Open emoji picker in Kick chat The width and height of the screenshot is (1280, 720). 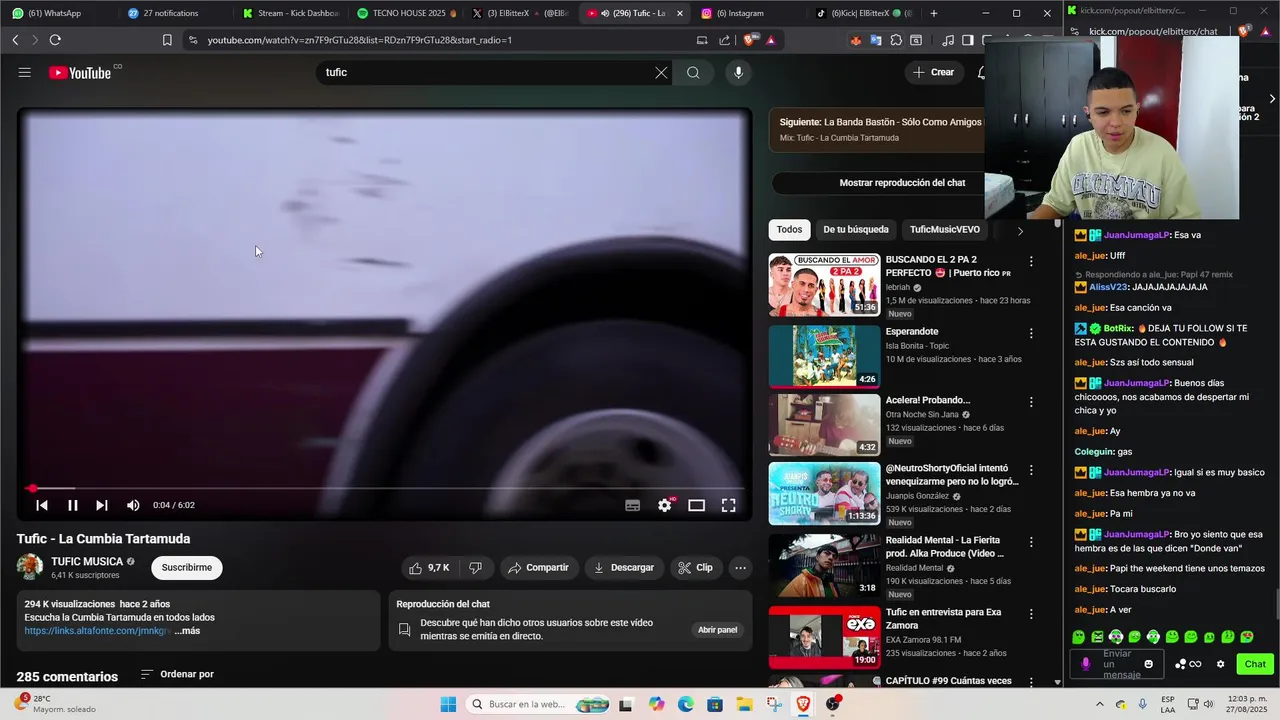tap(1148, 664)
